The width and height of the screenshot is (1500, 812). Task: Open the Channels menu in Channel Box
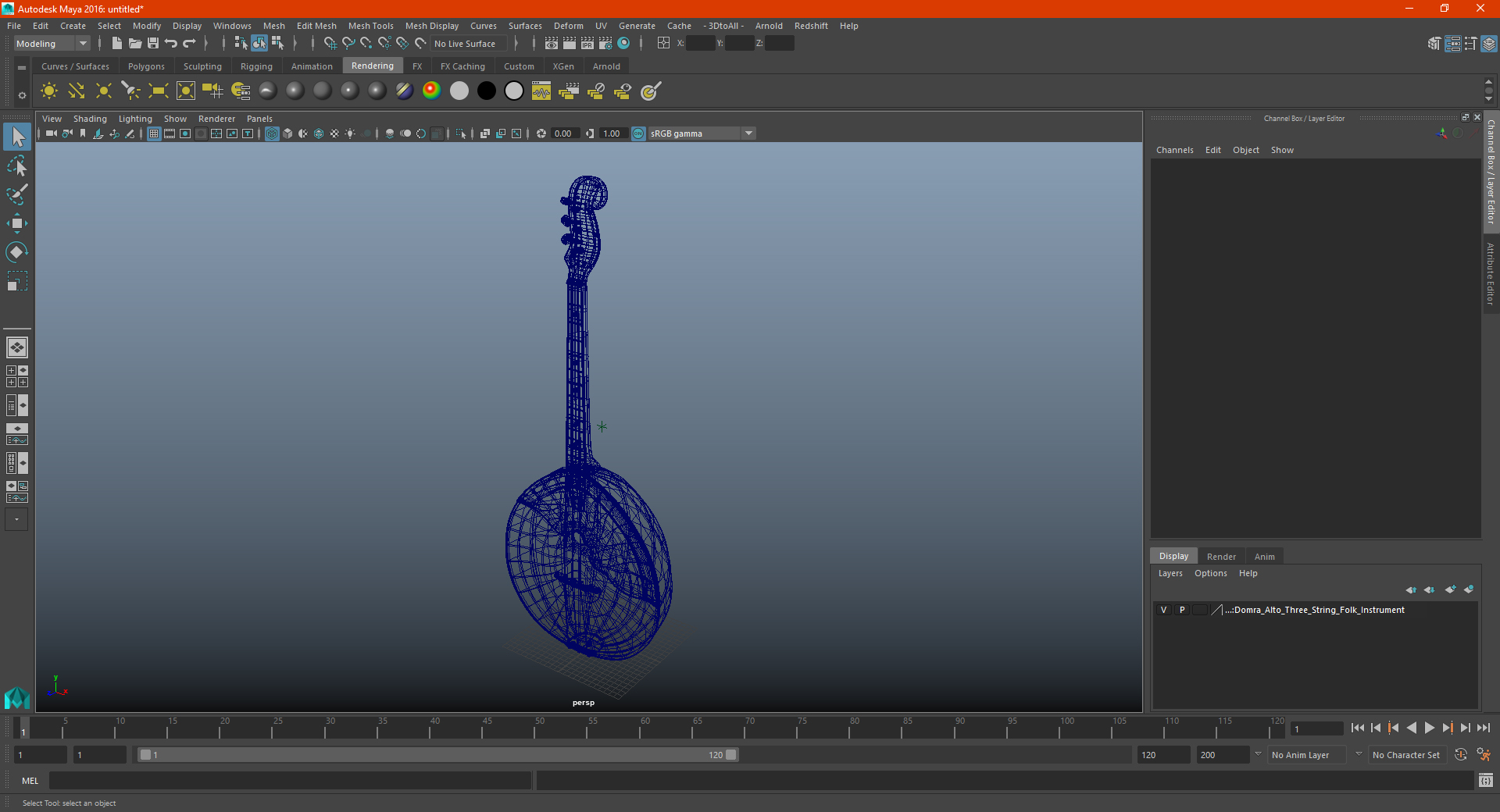[x=1175, y=150]
